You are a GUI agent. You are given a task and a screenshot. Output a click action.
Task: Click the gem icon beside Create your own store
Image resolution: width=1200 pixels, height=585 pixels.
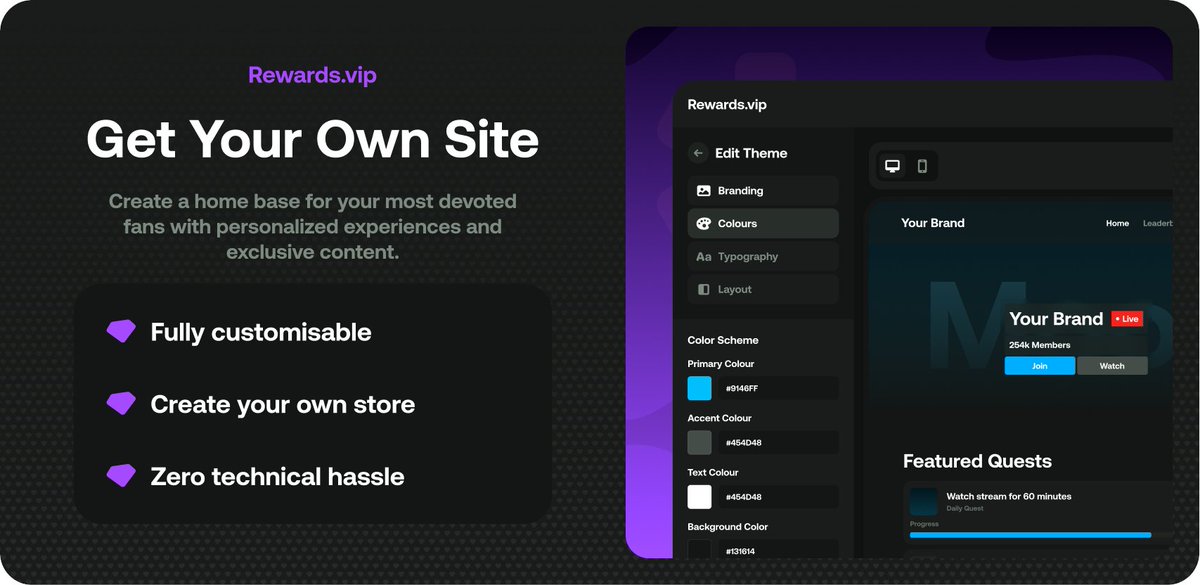point(121,404)
